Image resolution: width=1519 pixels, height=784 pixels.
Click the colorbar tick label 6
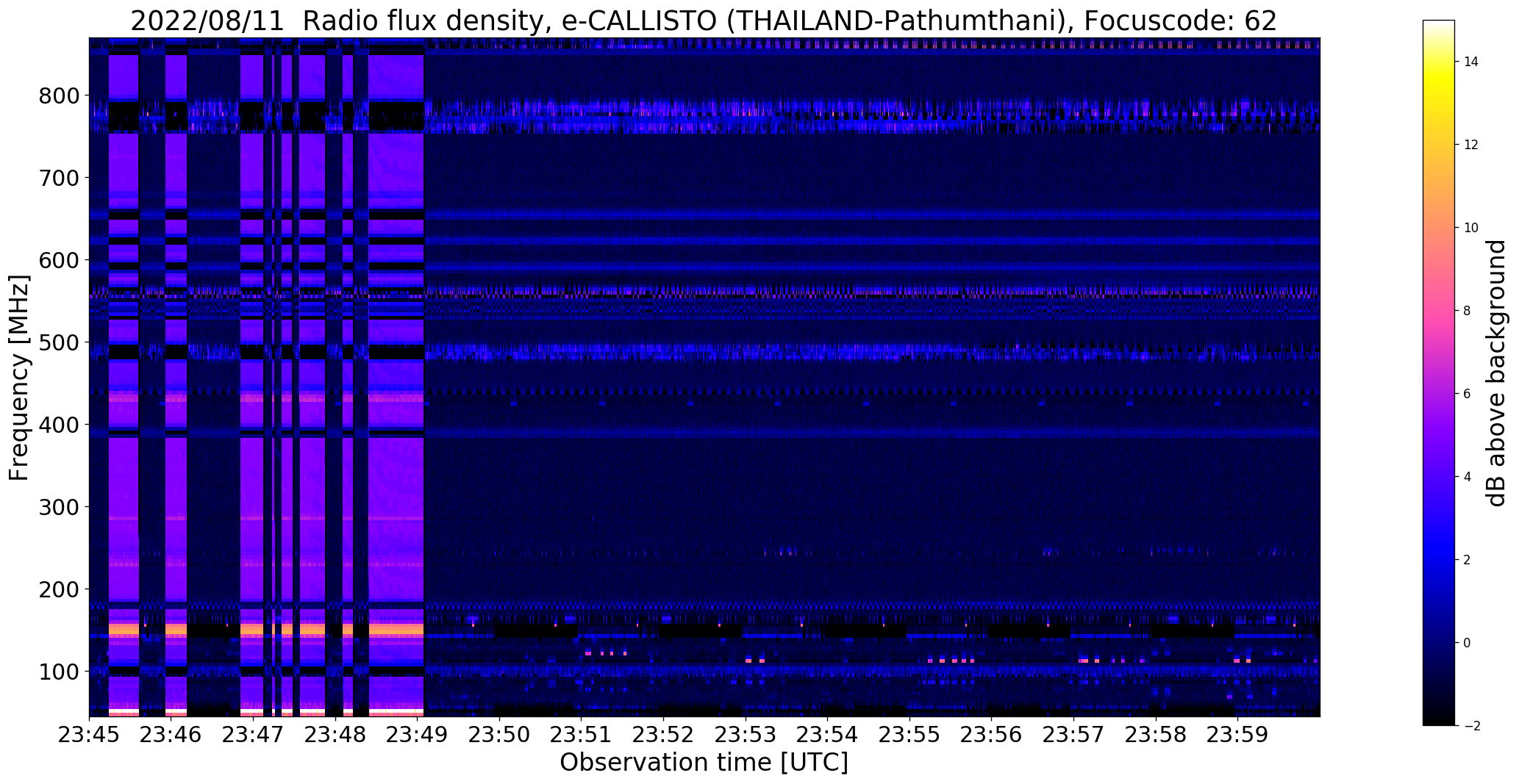(1468, 394)
